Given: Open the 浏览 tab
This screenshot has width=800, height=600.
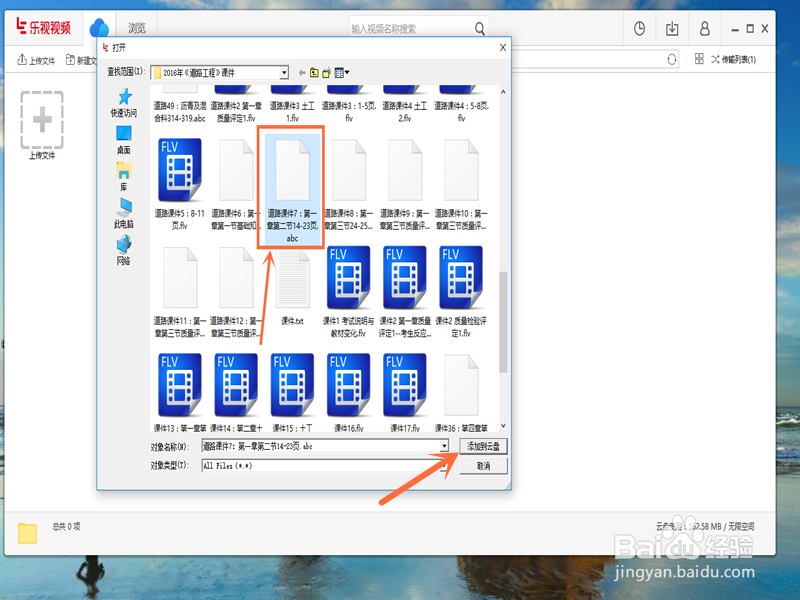Looking at the screenshot, I should pos(136,28).
